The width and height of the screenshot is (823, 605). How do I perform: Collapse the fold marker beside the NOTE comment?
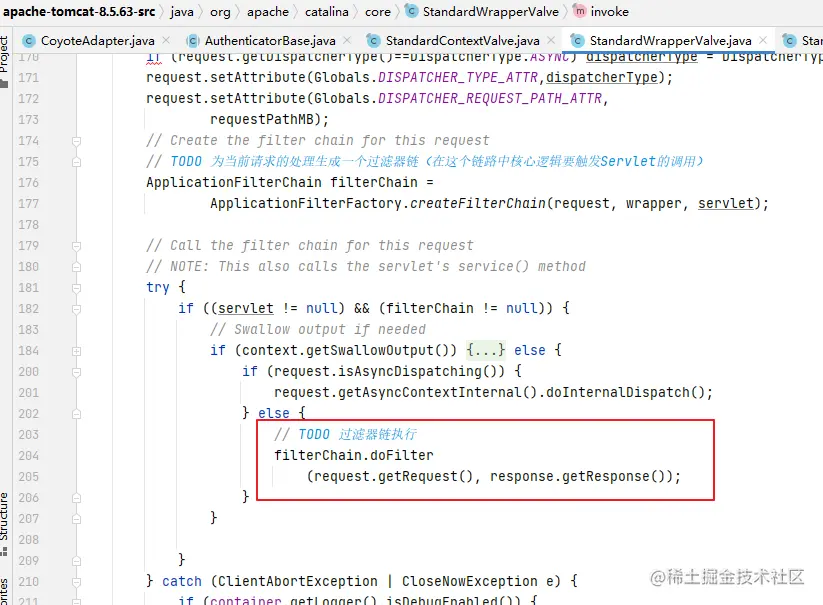pos(77,266)
